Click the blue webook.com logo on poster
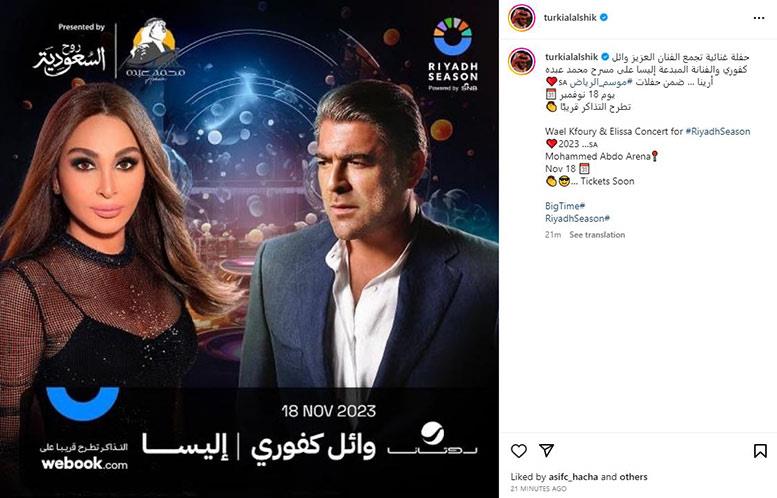Screen dimensions: 777x498 83,429
